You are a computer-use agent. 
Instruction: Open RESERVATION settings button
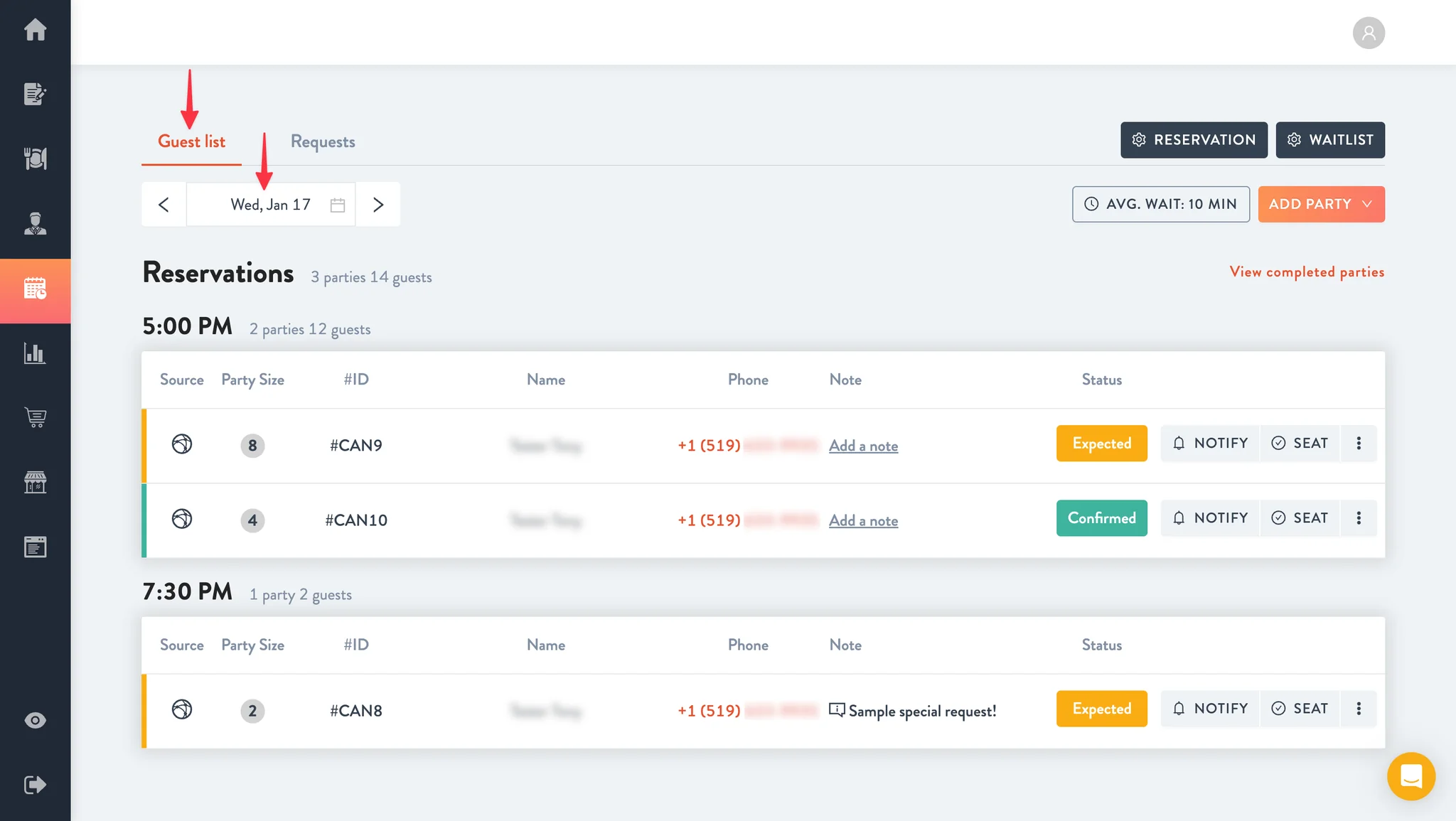(x=1194, y=140)
